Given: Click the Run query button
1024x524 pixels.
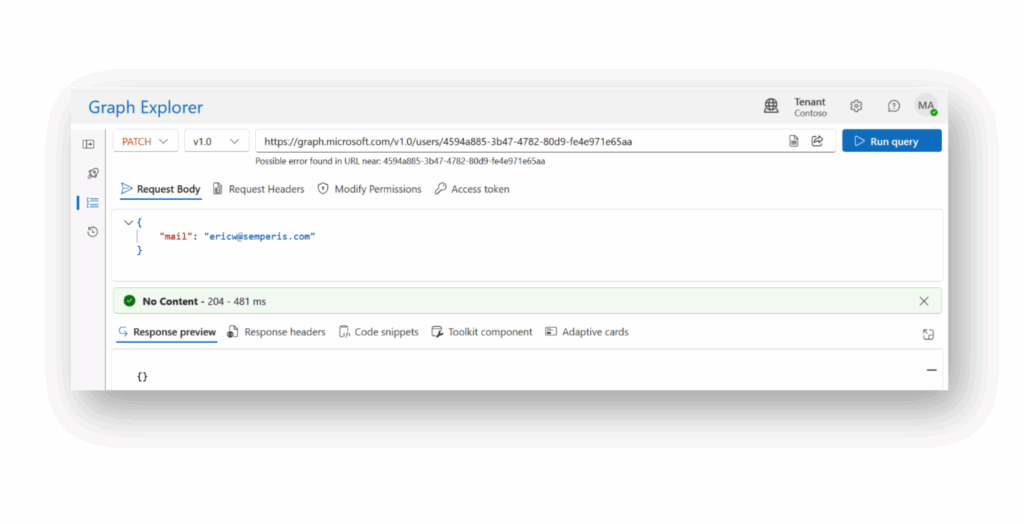Looking at the screenshot, I should (x=891, y=141).
